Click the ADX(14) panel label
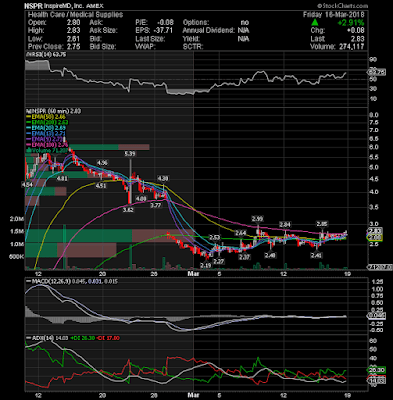 pos(40,338)
